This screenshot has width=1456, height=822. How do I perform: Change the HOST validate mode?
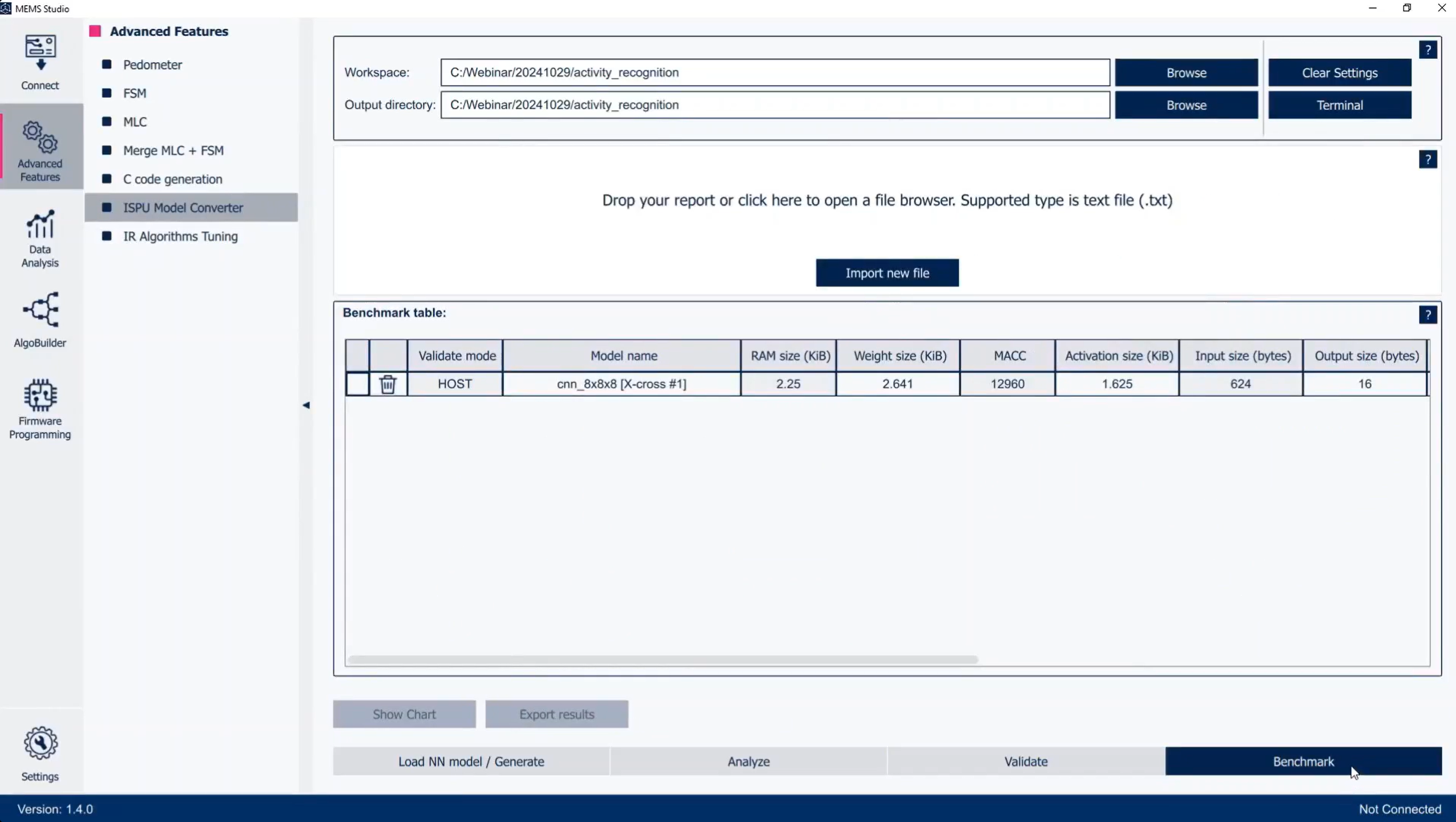point(455,384)
